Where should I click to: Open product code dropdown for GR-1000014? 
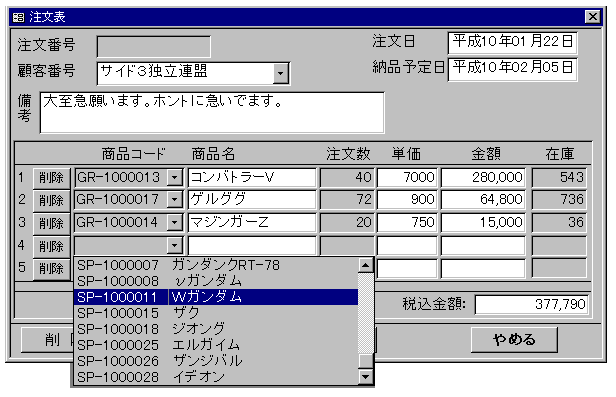point(174,223)
